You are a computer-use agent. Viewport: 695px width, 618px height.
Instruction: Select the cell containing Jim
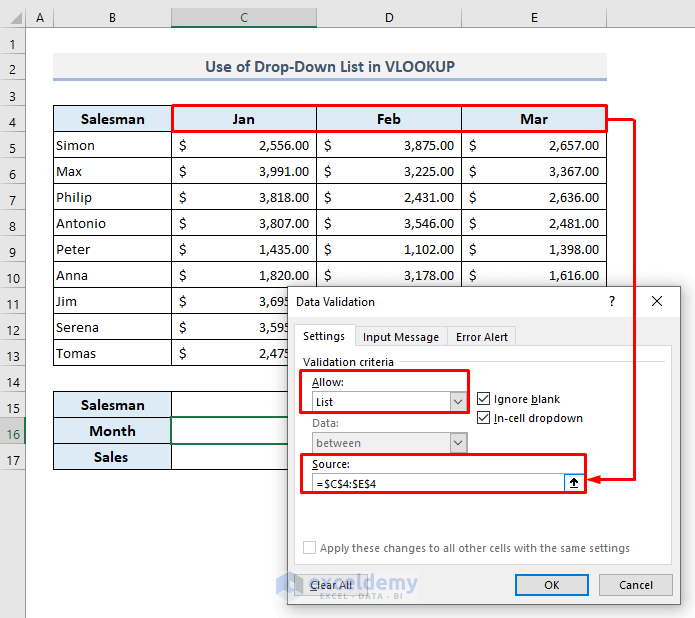point(113,301)
